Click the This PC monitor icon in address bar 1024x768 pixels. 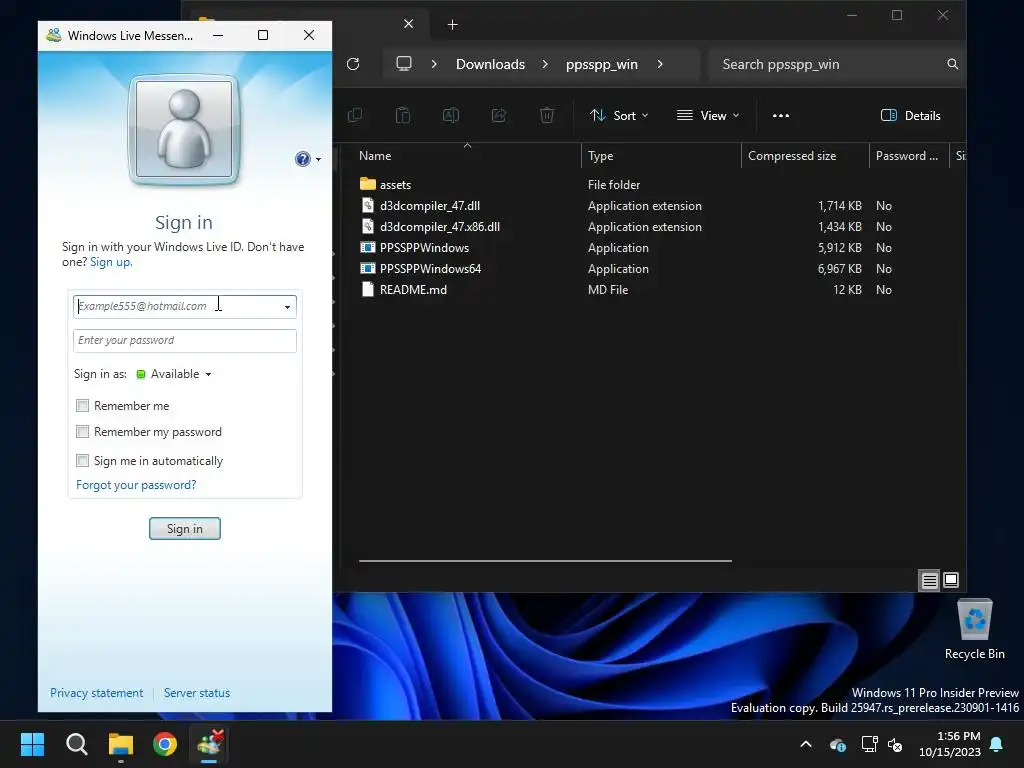[404, 64]
